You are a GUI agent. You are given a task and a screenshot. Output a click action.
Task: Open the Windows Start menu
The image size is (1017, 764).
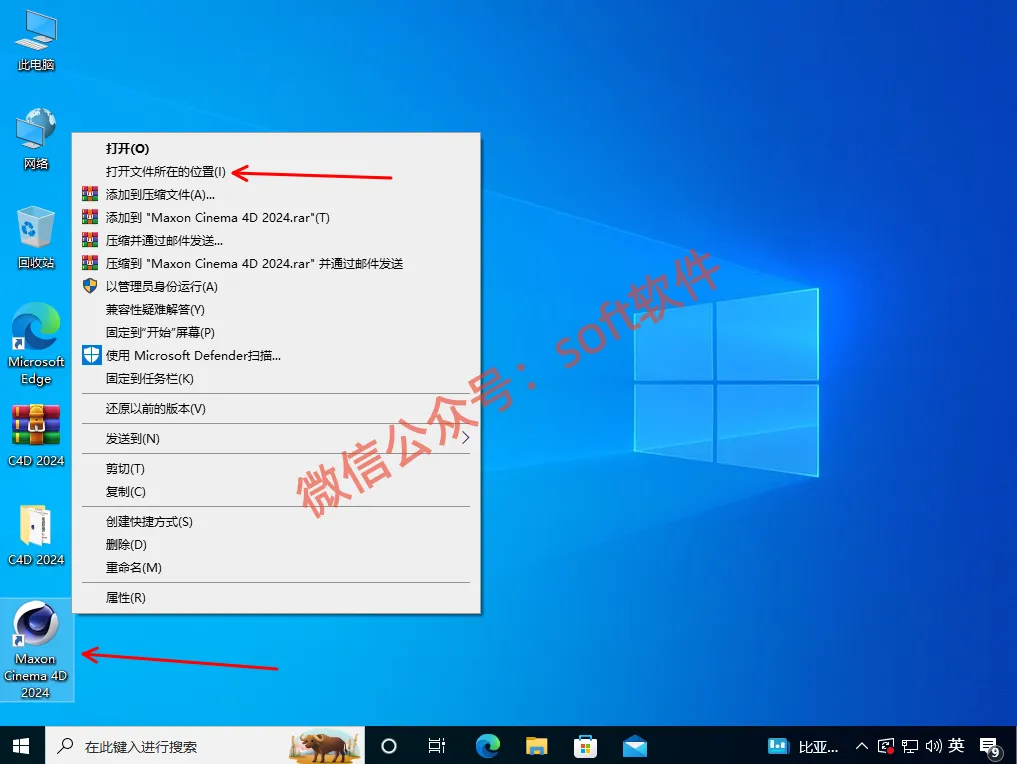21,746
